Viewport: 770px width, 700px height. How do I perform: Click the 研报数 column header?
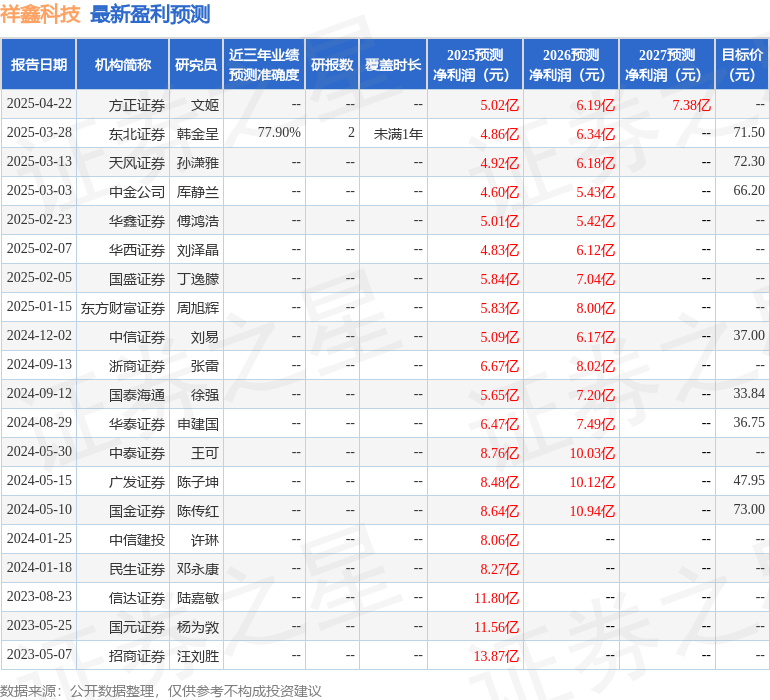pyautogui.click(x=332, y=65)
